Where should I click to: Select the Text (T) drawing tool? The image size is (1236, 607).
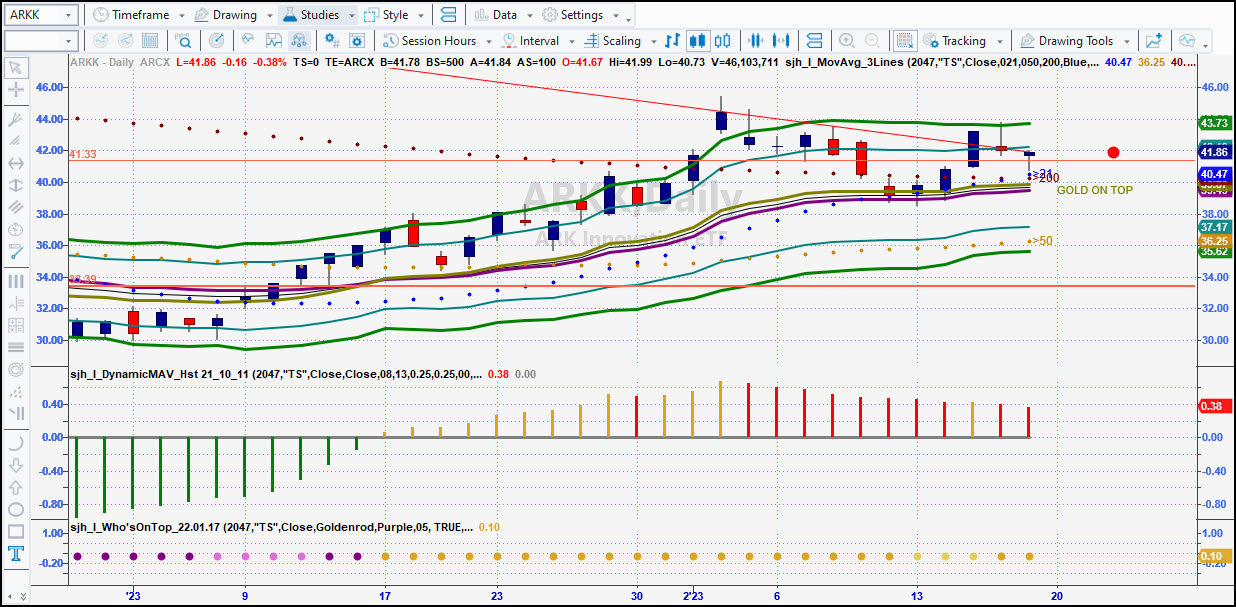(x=16, y=553)
